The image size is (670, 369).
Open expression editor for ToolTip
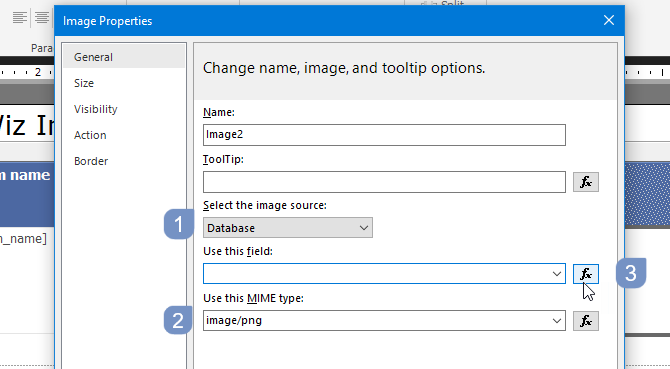pos(585,182)
